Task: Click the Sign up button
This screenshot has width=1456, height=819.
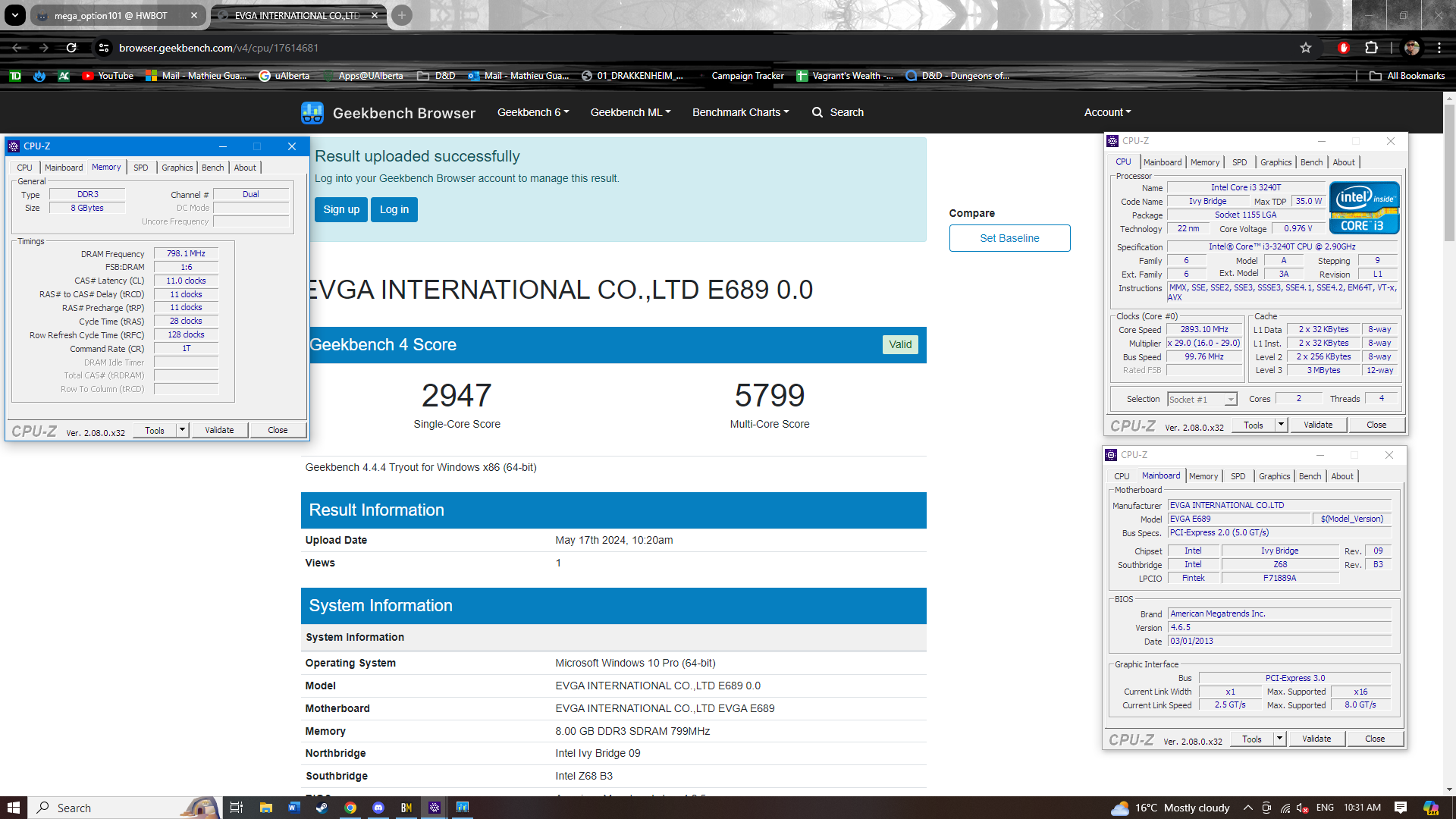Action: click(x=341, y=210)
